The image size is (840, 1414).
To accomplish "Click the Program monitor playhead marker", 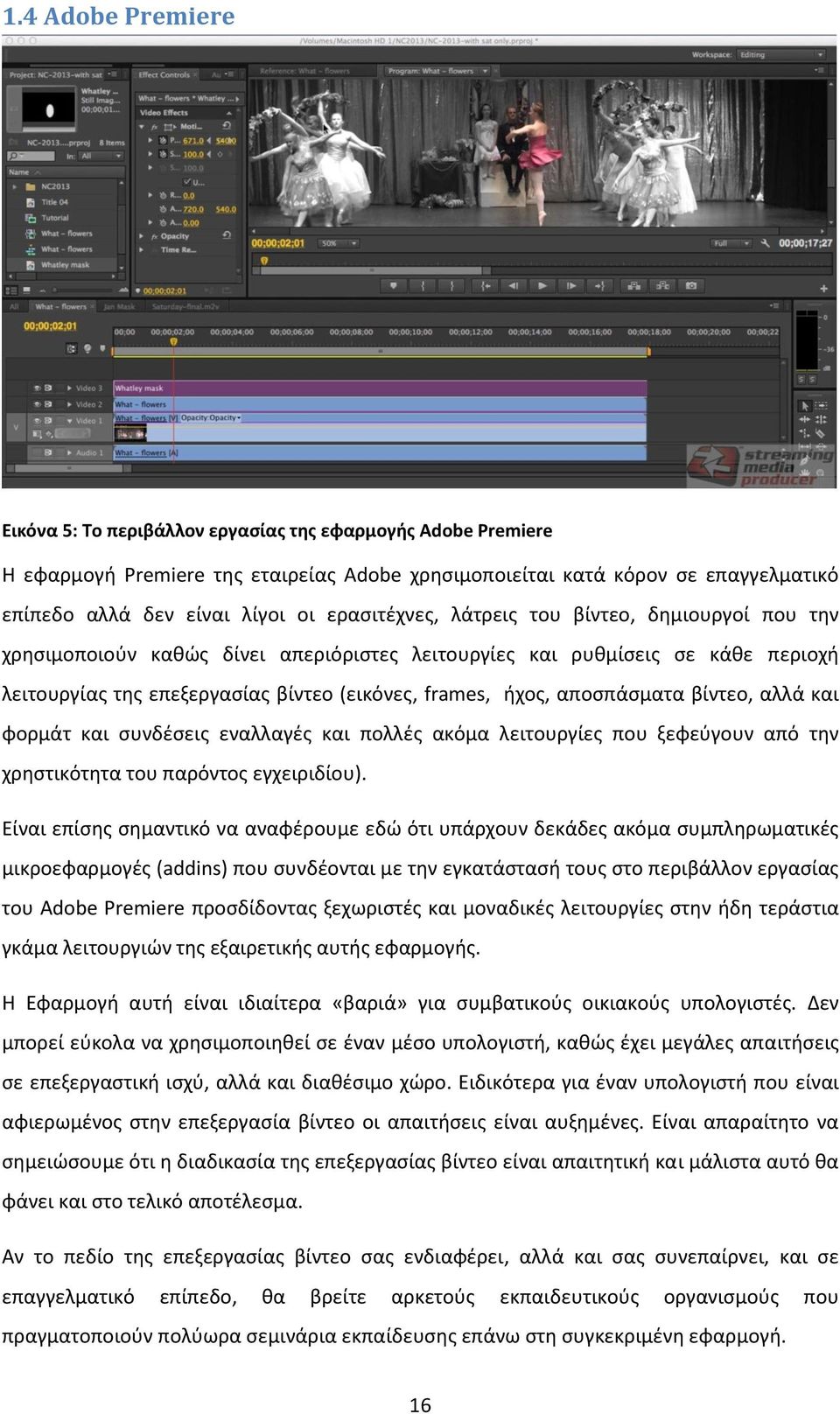I will click(262, 259).
